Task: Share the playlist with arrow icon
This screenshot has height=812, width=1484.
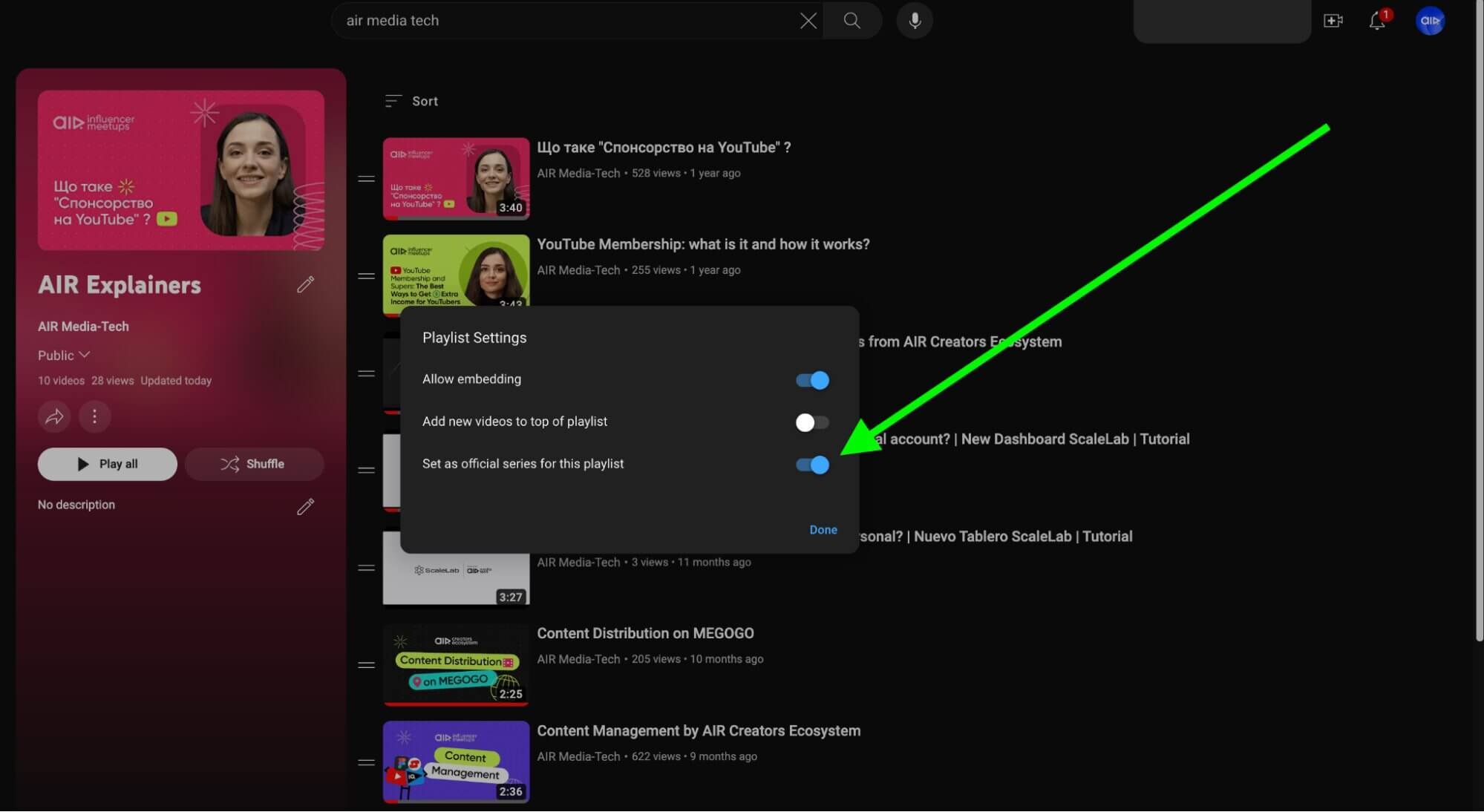Action: (x=54, y=416)
